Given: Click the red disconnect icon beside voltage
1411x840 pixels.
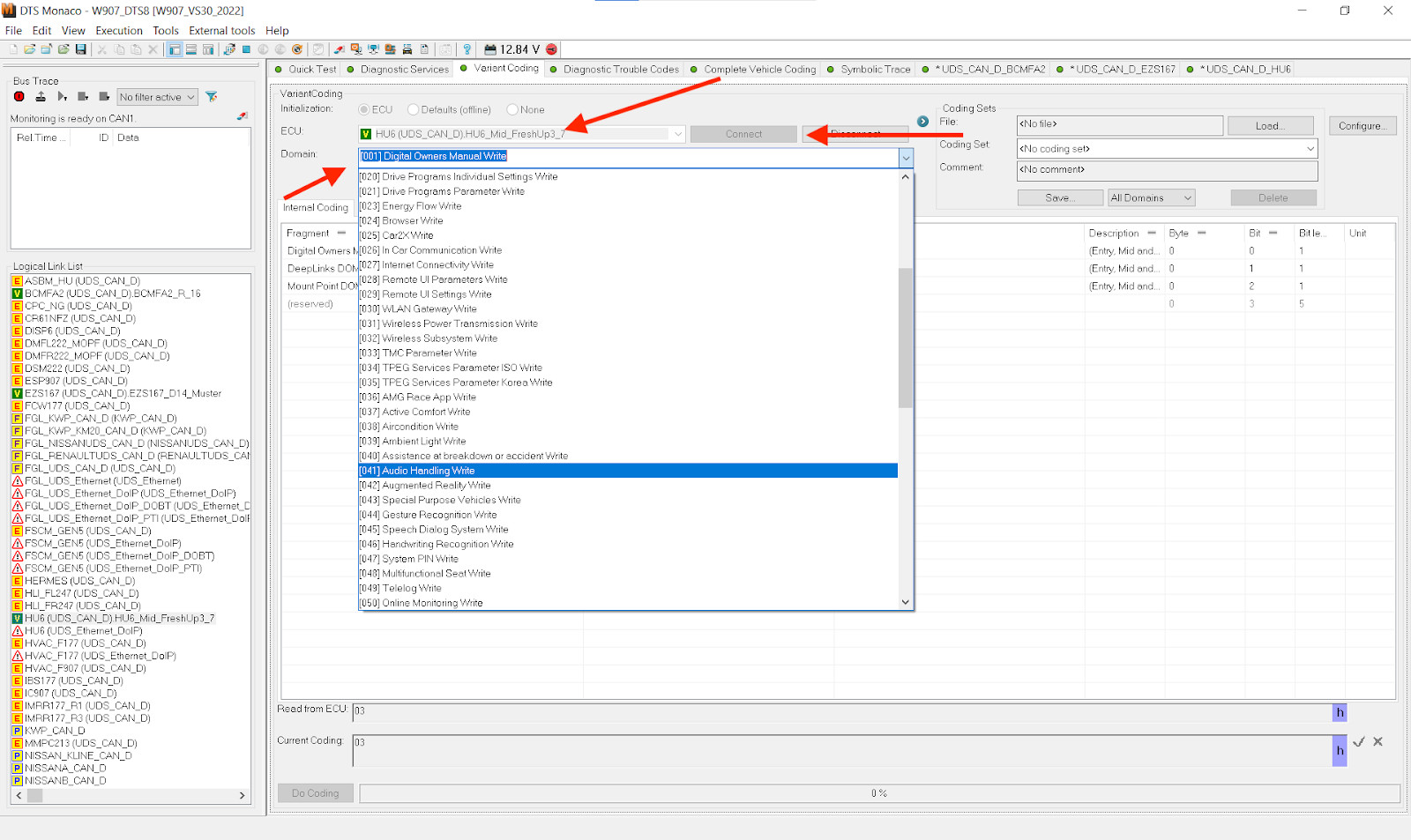Looking at the screenshot, I should (x=551, y=49).
